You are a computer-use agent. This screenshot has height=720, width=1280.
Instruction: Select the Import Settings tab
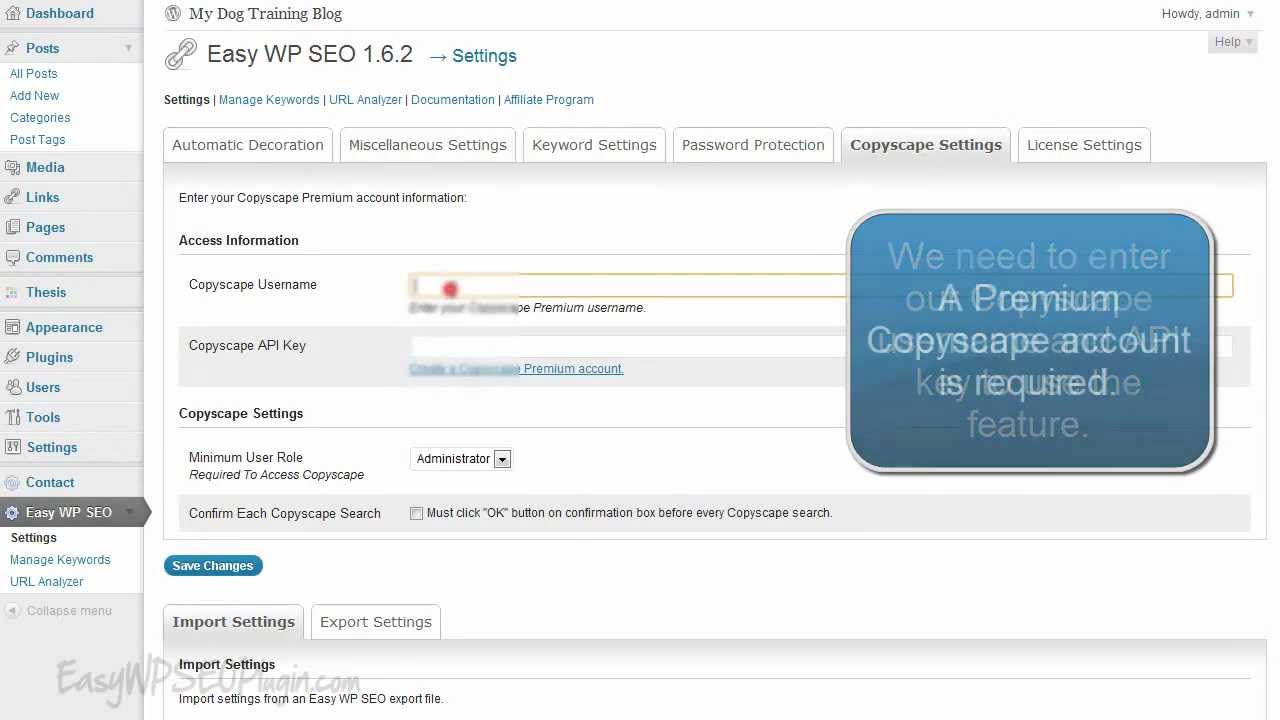click(233, 622)
